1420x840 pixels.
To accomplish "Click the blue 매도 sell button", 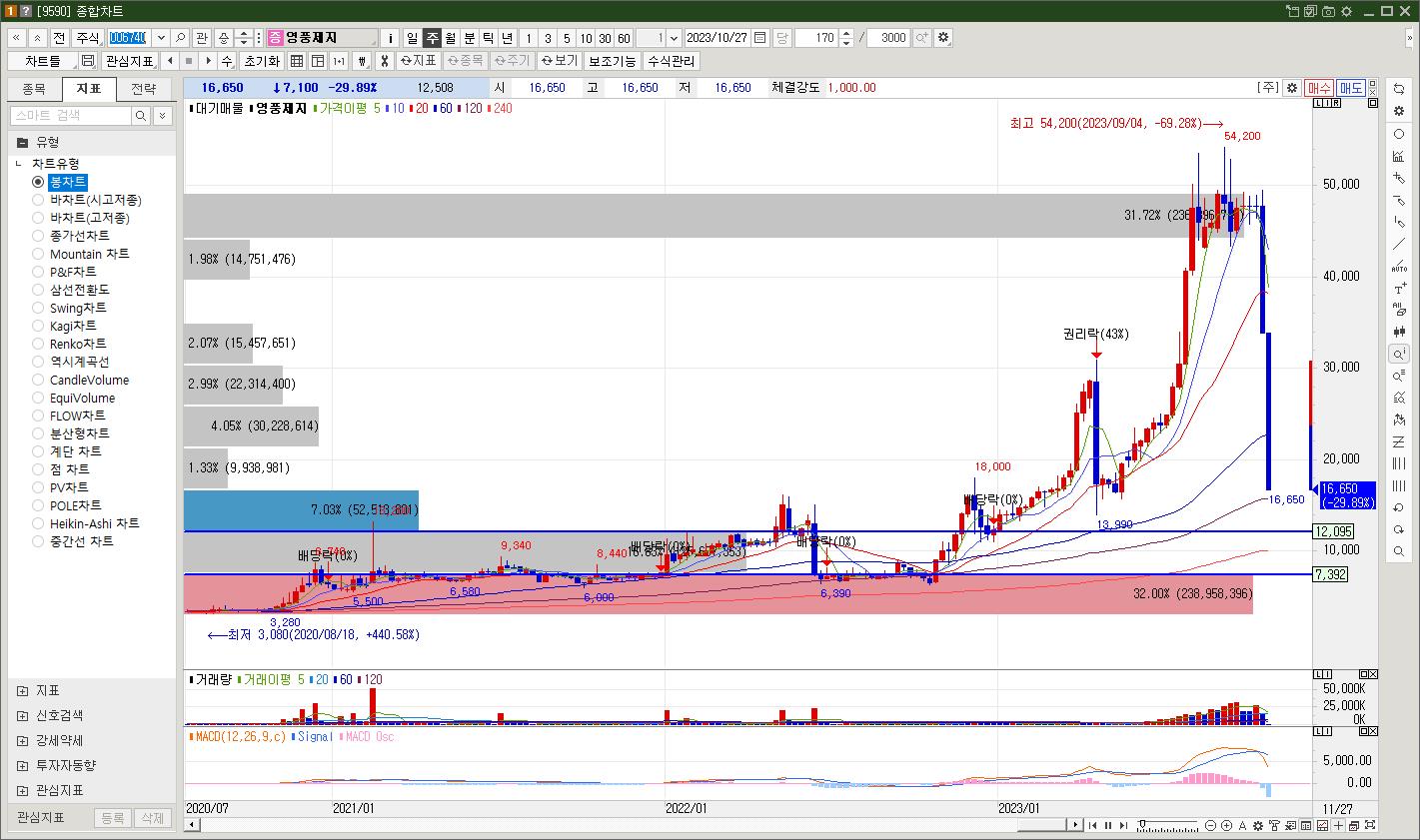I will 1351,88.
